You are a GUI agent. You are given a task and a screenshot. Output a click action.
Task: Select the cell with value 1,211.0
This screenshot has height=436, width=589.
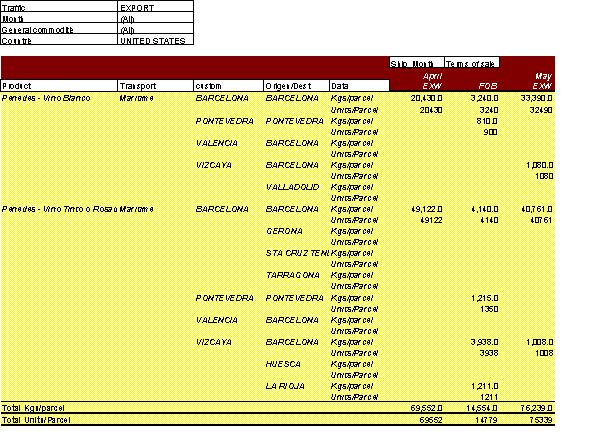point(485,386)
